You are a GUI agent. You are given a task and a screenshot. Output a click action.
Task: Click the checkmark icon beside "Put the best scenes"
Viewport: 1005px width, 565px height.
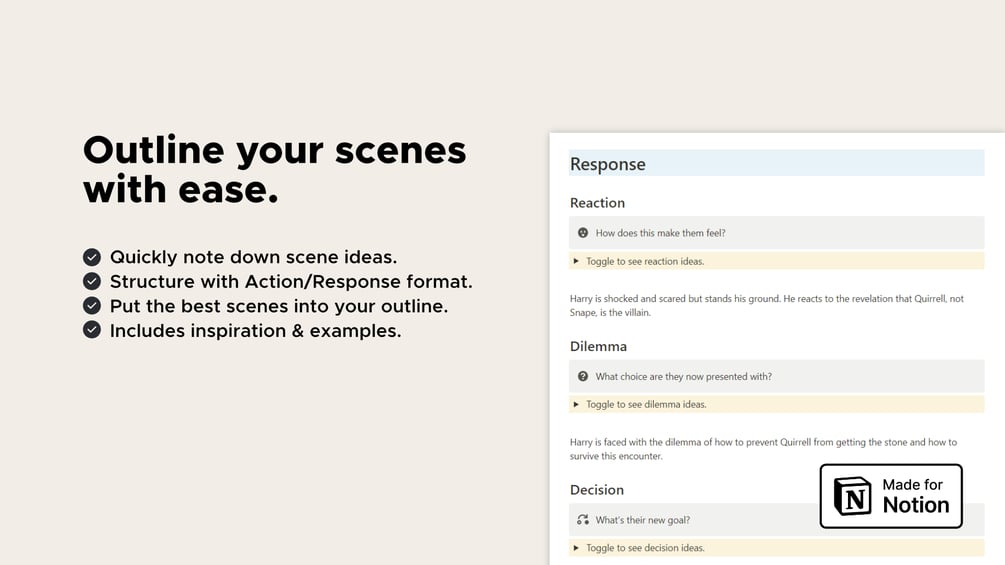click(x=92, y=305)
